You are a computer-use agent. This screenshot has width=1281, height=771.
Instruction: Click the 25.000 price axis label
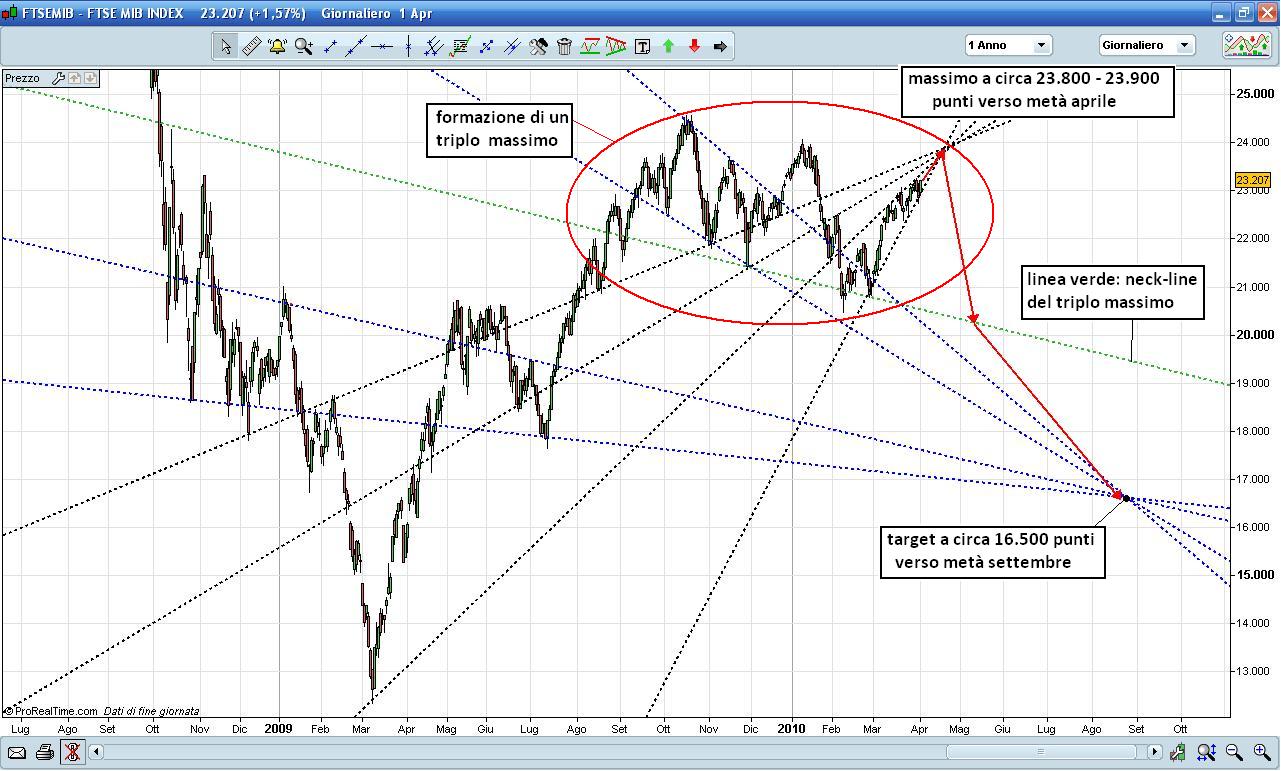(x=1253, y=94)
